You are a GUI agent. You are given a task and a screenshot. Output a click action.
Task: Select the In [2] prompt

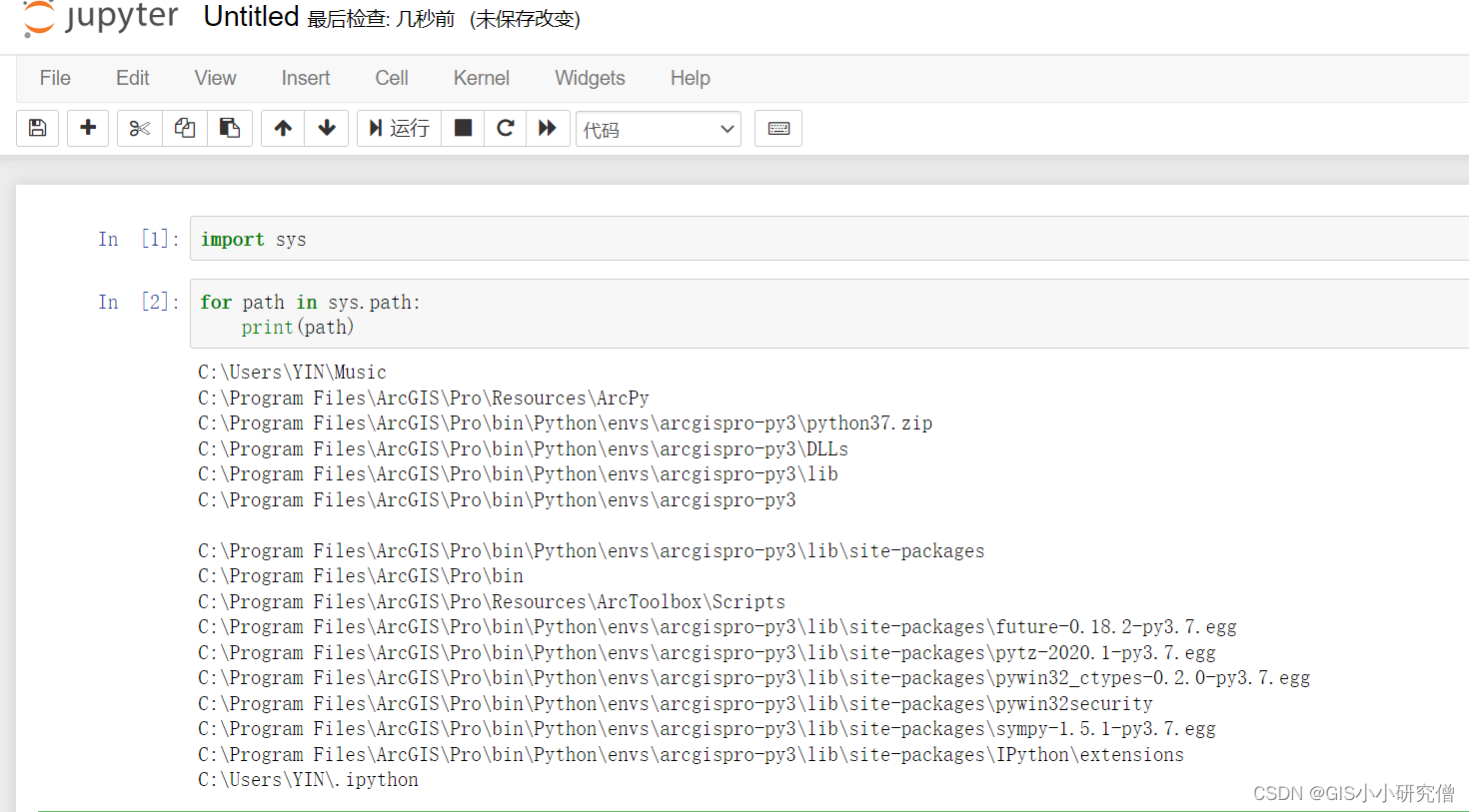tap(139, 302)
